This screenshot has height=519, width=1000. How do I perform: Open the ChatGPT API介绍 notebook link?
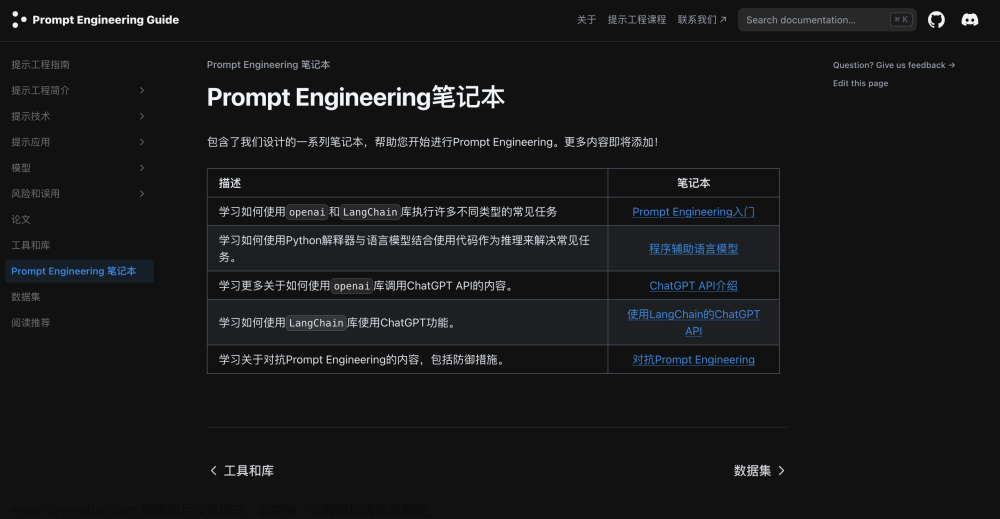click(693, 286)
